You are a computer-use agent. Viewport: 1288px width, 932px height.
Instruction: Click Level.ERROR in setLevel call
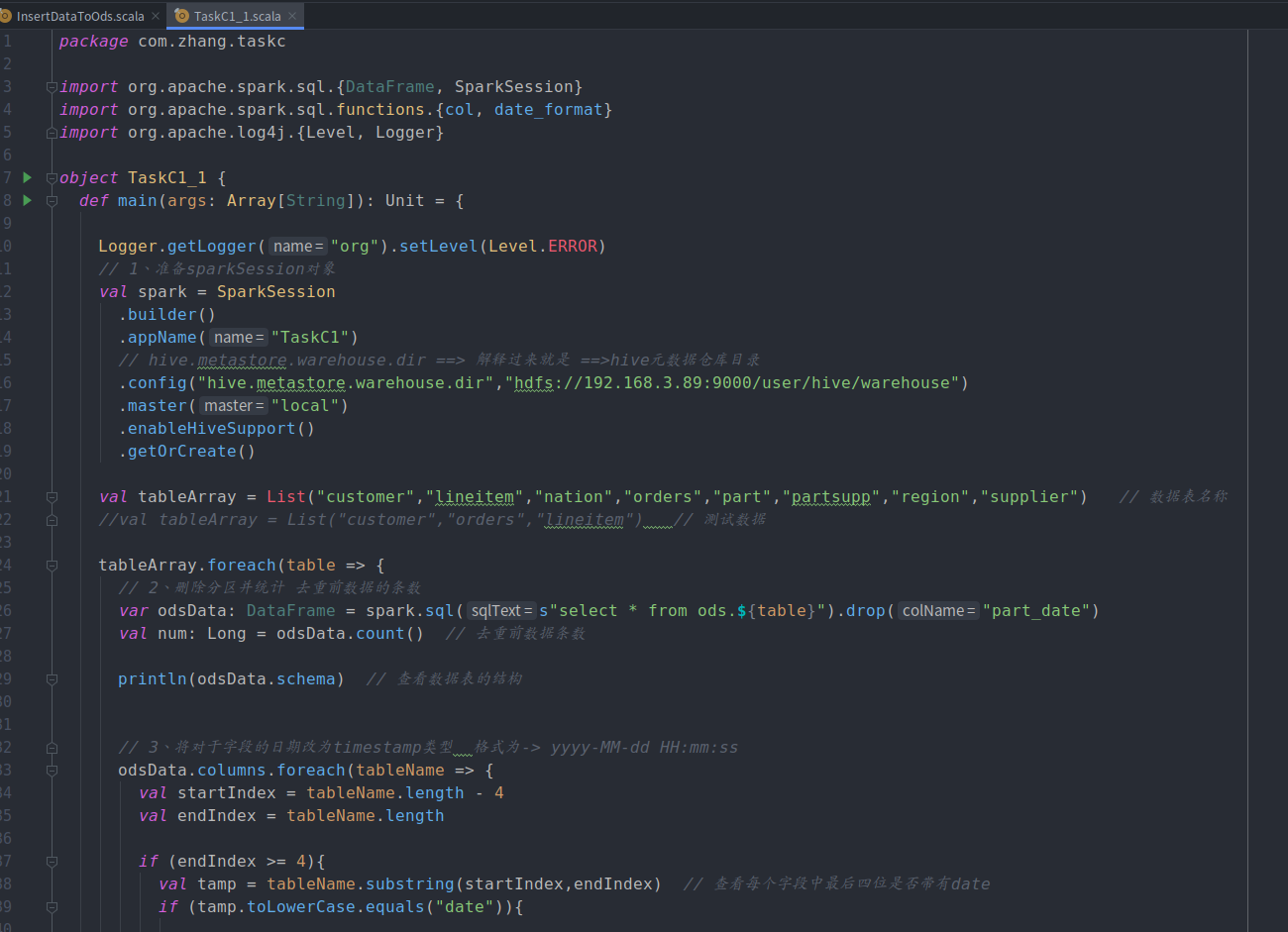543,247
